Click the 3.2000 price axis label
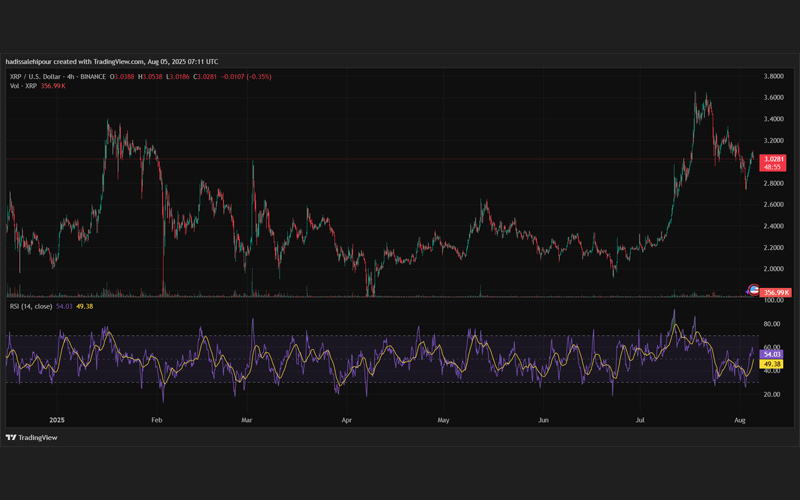 pyautogui.click(x=773, y=140)
